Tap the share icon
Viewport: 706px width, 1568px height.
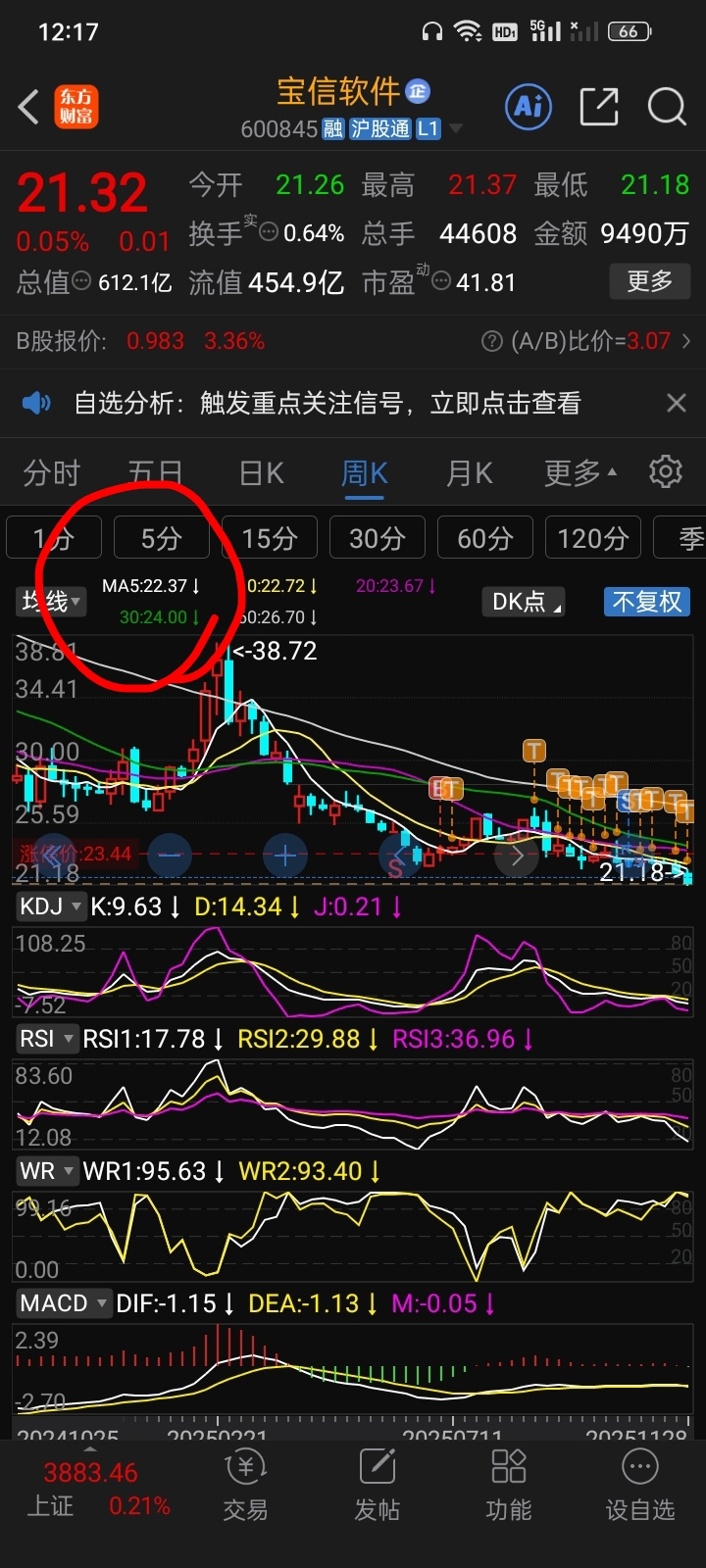[x=599, y=106]
